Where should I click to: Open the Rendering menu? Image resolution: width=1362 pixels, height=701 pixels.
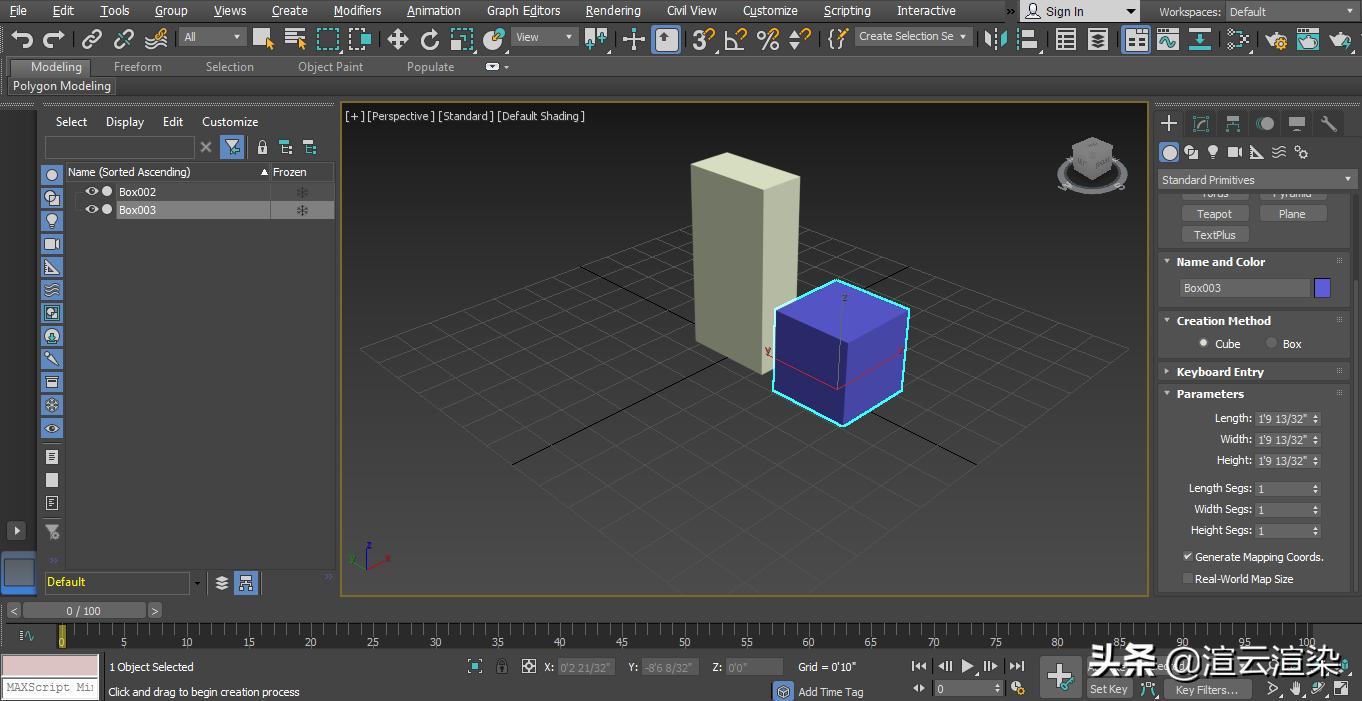[x=612, y=11]
